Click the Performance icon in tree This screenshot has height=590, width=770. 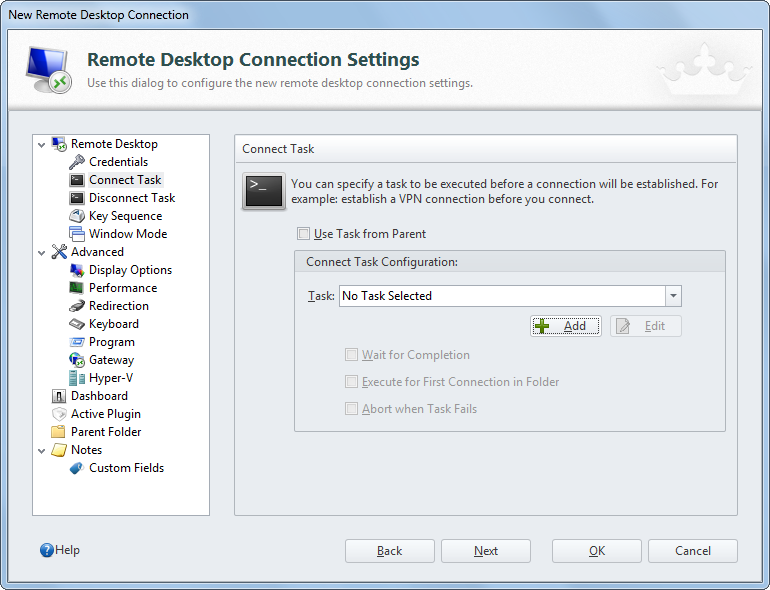click(x=77, y=288)
